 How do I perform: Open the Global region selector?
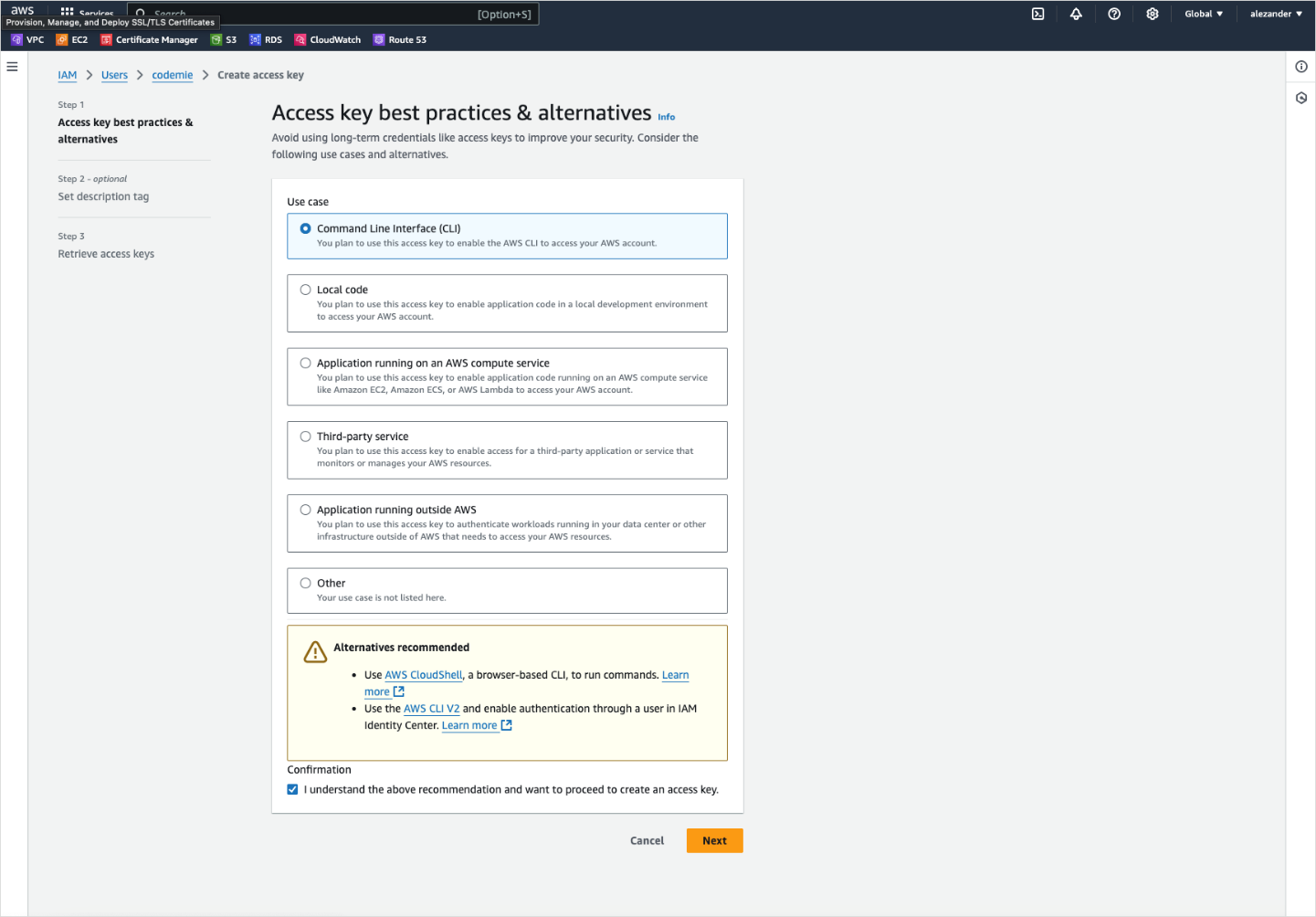[x=1203, y=14]
